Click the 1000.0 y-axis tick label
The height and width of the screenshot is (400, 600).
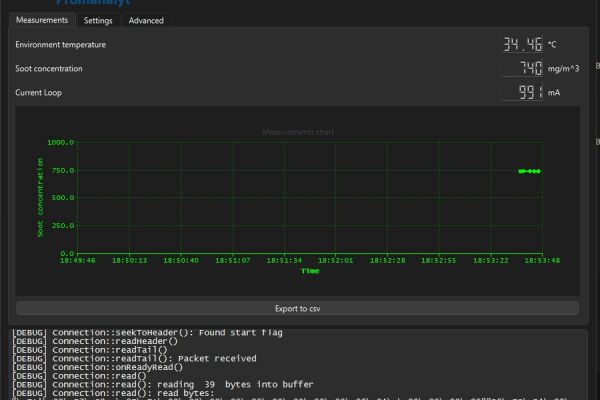coord(60,142)
